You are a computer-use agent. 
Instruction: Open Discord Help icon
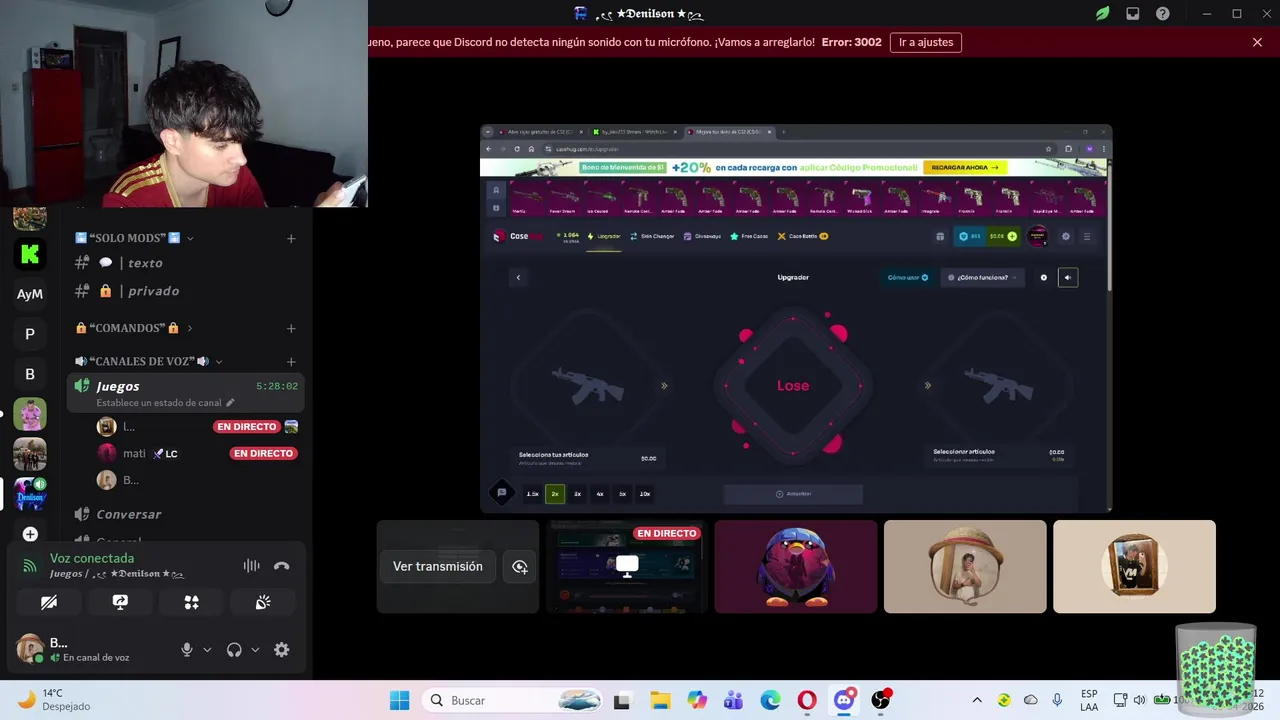[1163, 14]
